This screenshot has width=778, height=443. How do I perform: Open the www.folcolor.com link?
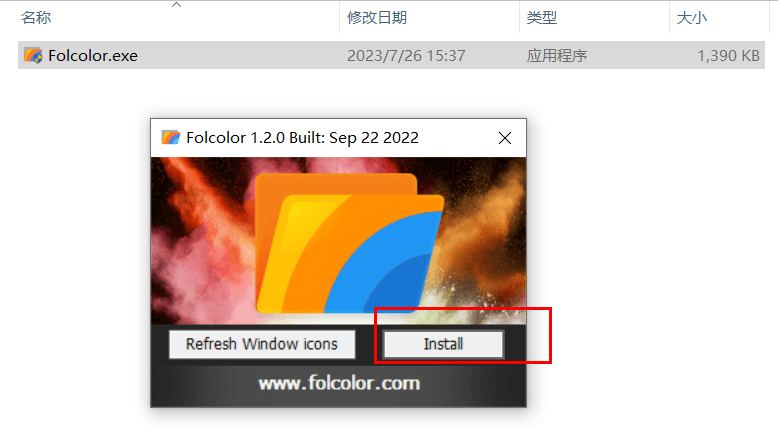point(339,383)
